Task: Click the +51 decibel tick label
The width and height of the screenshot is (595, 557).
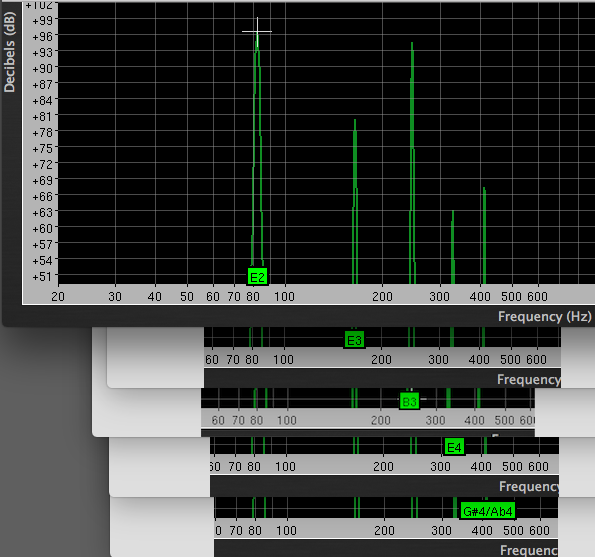Action: 42,277
